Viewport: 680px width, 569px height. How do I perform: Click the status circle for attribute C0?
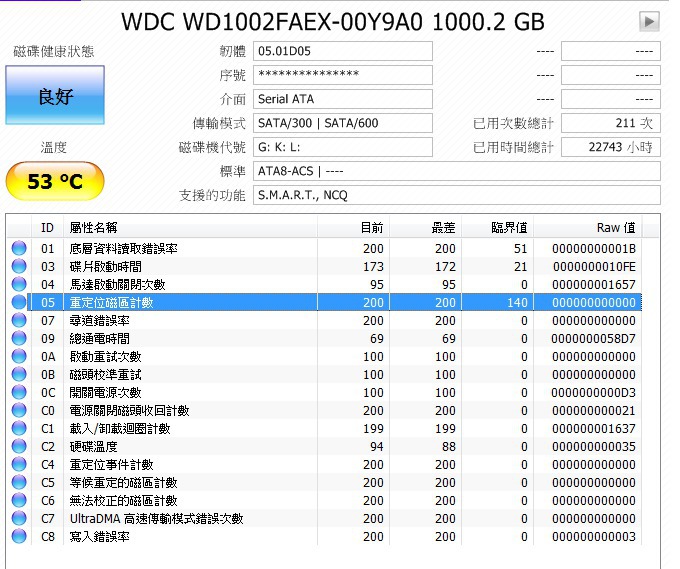click(19, 410)
